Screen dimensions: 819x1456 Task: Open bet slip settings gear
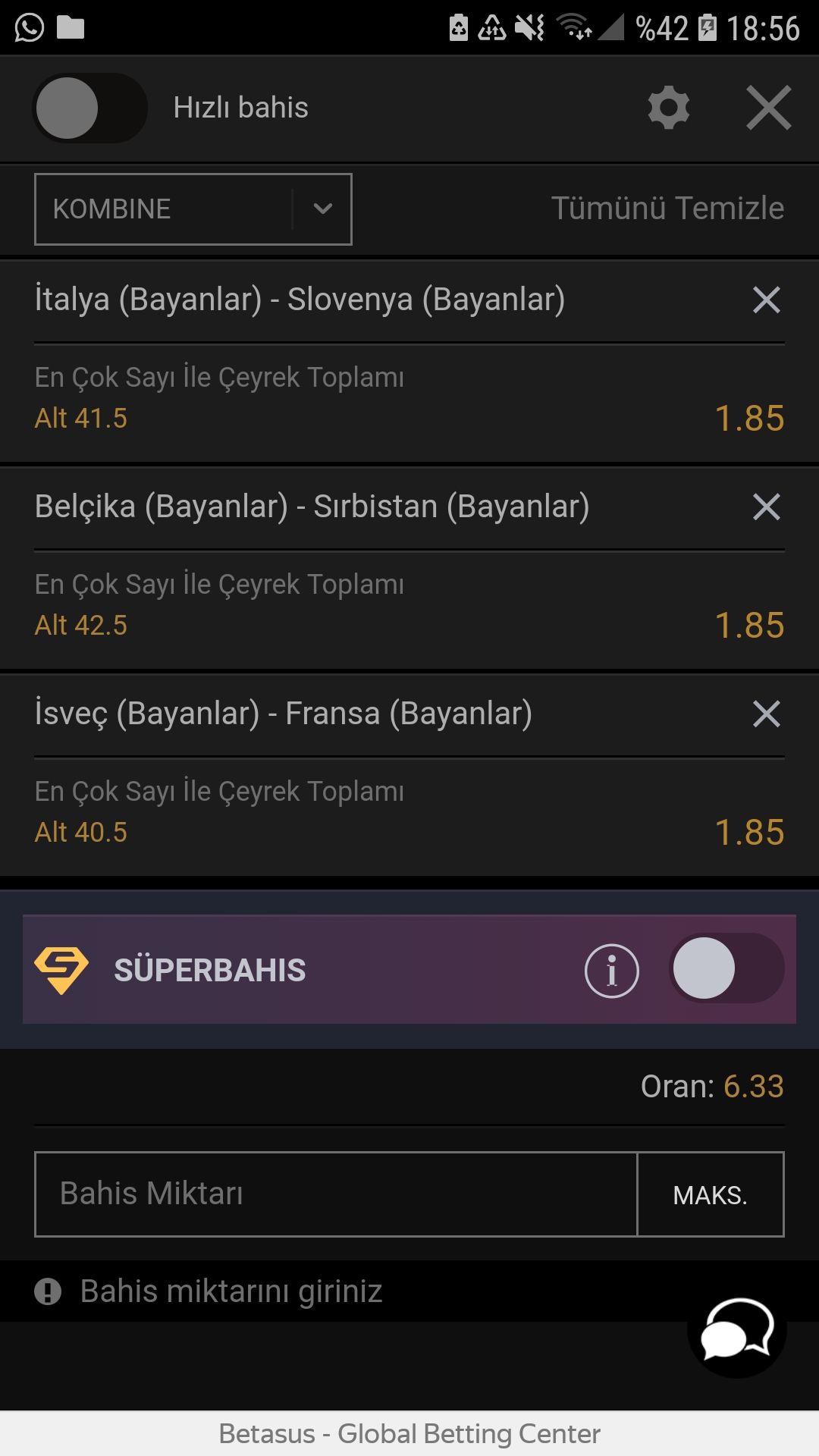click(x=669, y=108)
